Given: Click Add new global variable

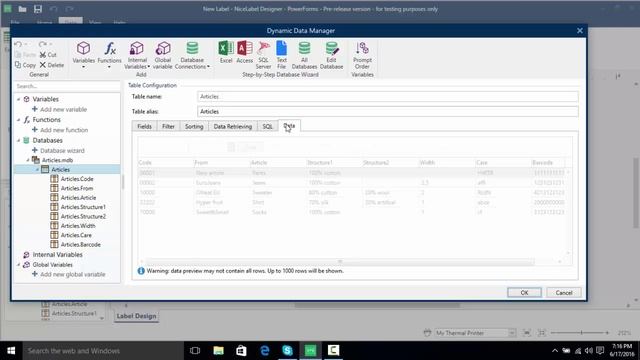Looking at the screenshot, I should pyautogui.click(x=69, y=274).
